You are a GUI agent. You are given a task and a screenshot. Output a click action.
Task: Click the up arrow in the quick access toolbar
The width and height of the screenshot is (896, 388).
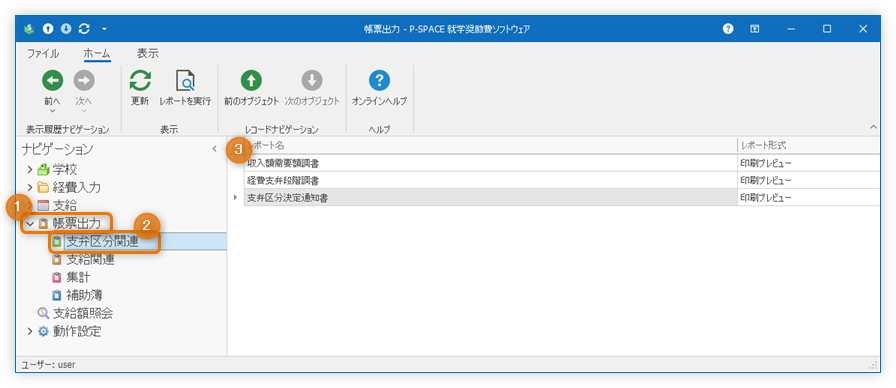click(49, 29)
